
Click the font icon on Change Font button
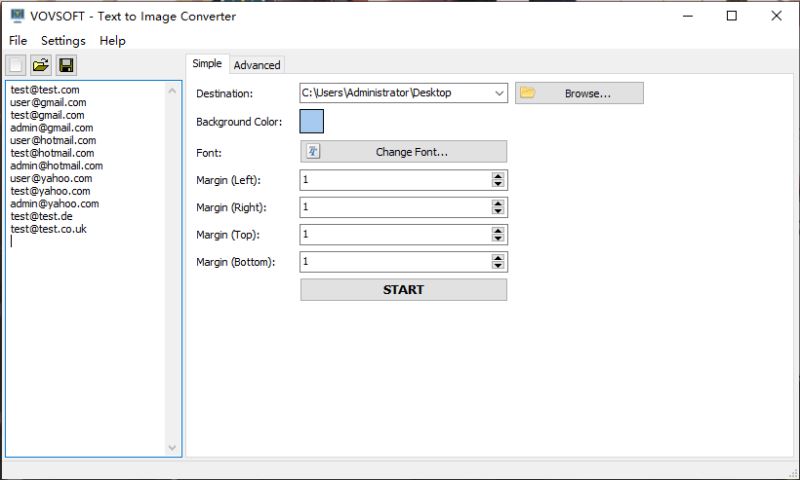pos(313,151)
